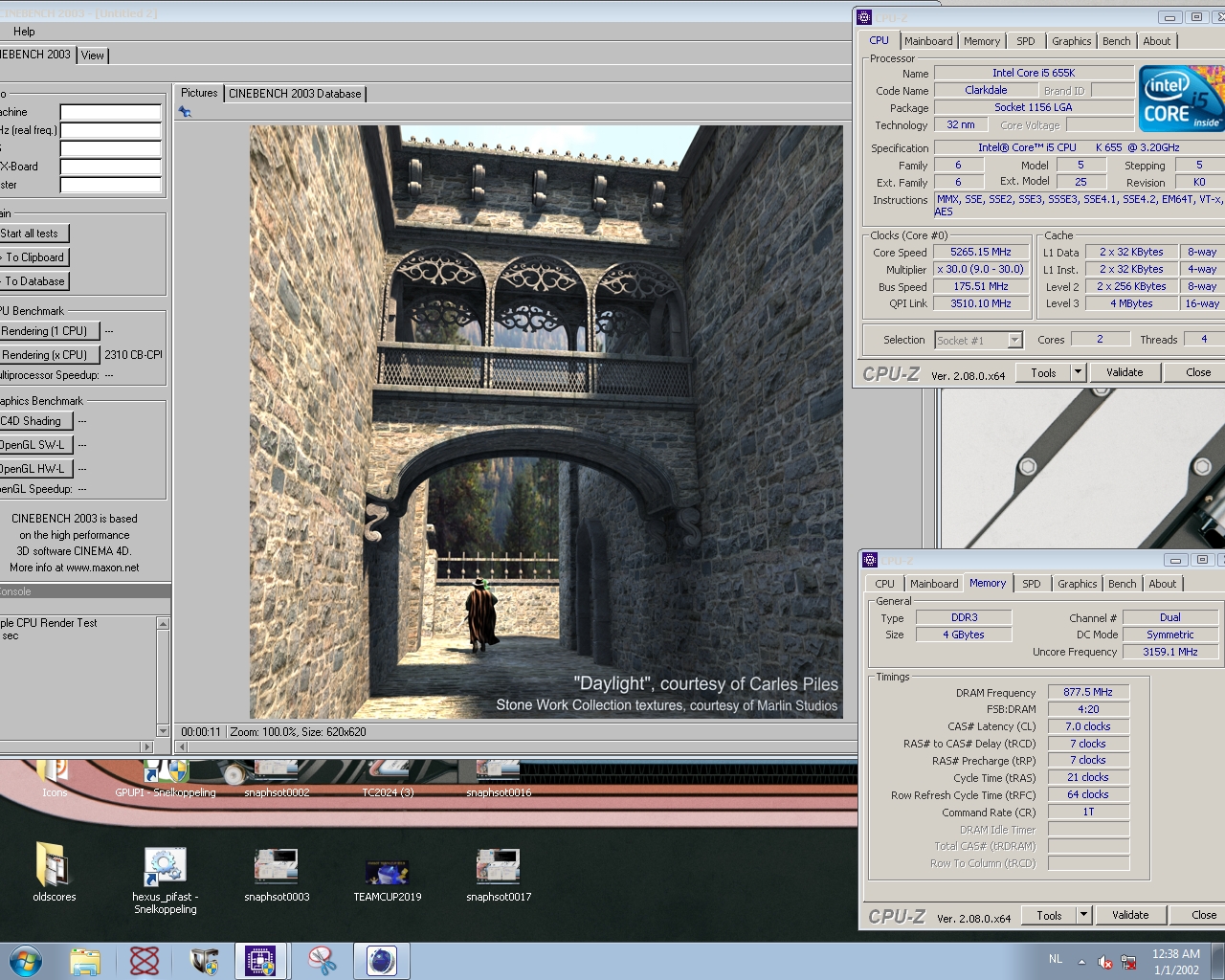Open the Socket #1 selection dropdown
This screenshot has width=1225, height=980.
(x=1014, y=340)
